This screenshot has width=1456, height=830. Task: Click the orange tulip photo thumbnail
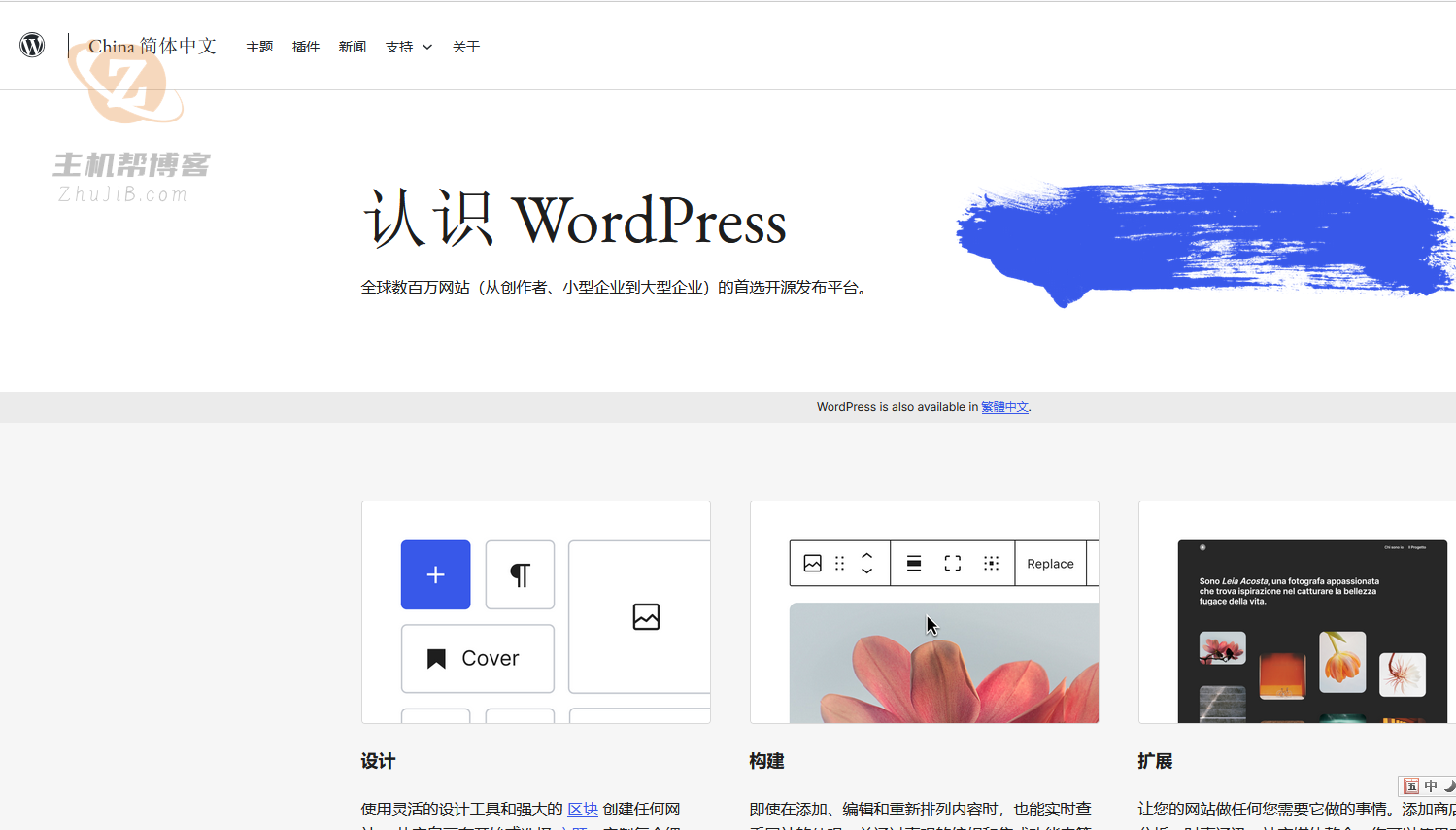[1342, 662]
